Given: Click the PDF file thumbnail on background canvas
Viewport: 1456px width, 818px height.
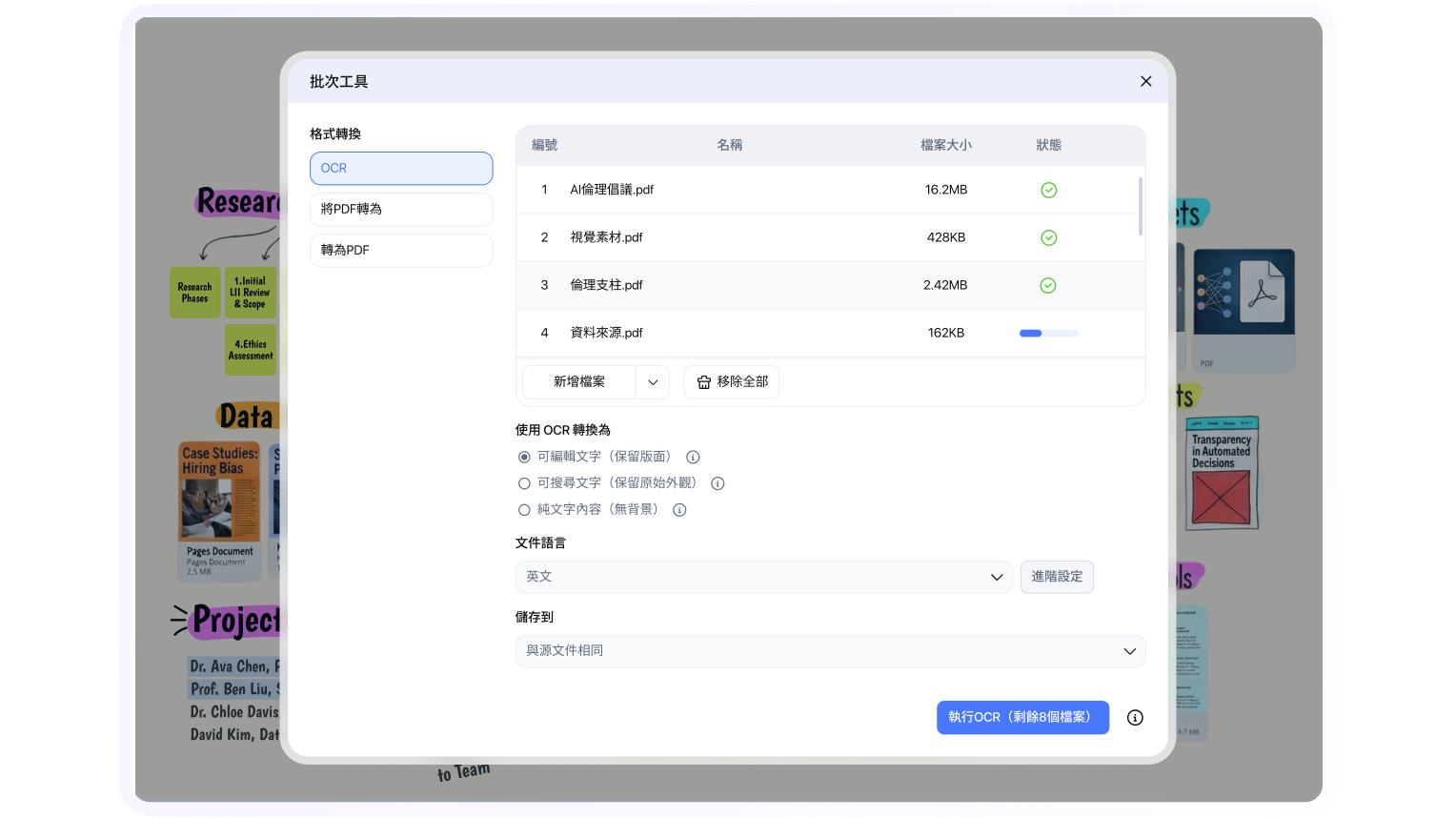Looking at the screenshot, I should tap(1244, 310).
